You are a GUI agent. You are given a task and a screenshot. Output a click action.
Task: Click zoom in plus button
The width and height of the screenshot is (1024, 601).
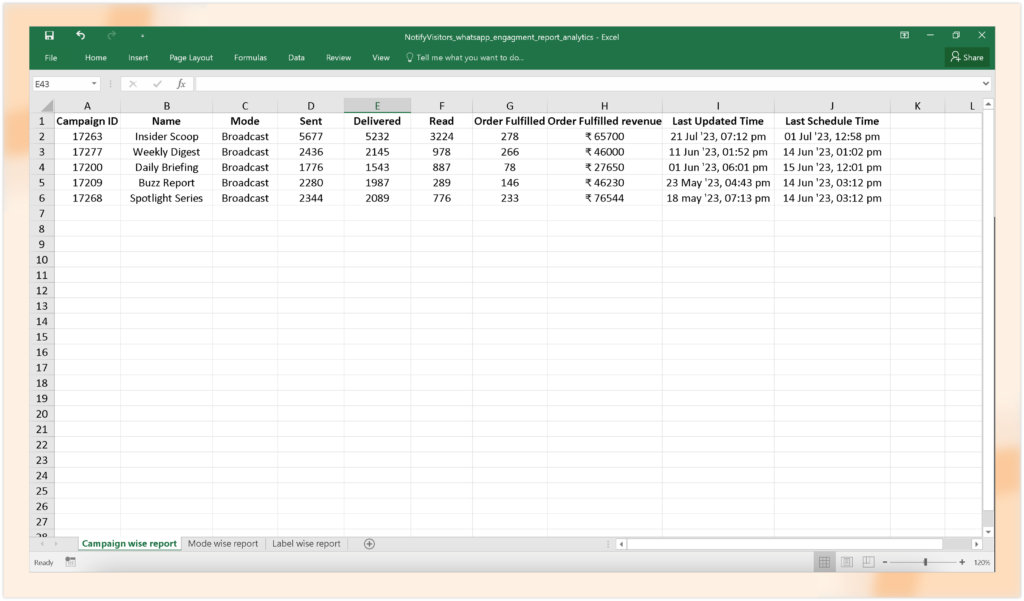pyautogui.click(x=962, y=563)
